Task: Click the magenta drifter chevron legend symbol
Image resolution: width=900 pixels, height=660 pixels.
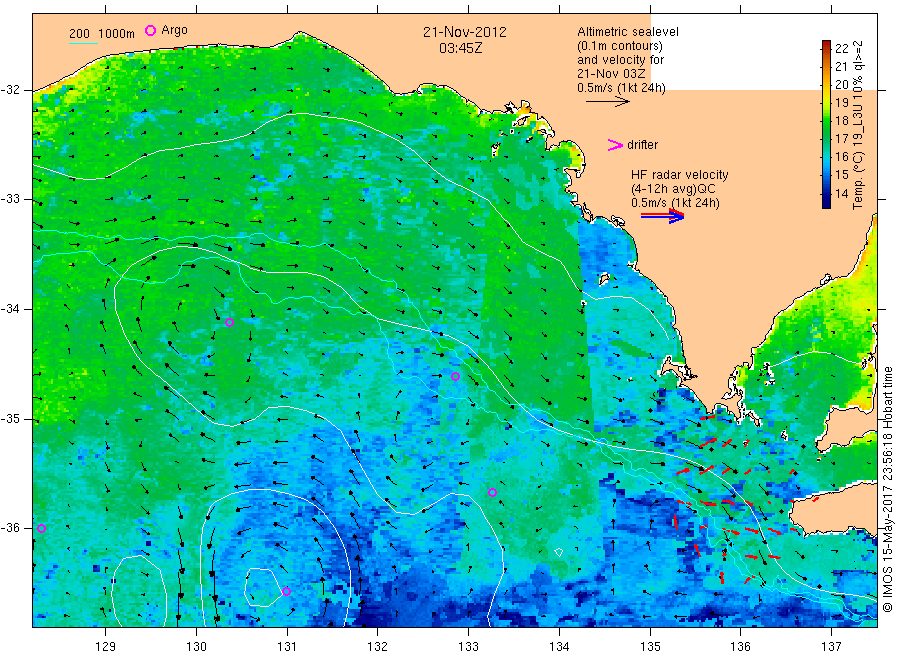Action: point(615,145)
